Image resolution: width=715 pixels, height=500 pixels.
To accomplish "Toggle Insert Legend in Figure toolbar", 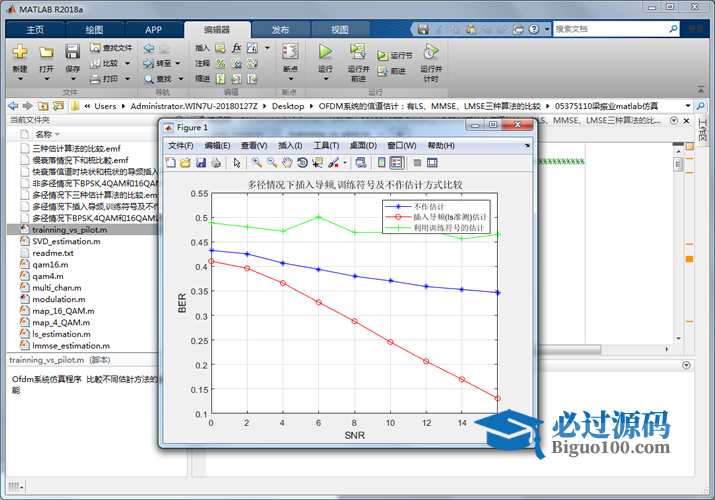I will [x=397, y=163].
